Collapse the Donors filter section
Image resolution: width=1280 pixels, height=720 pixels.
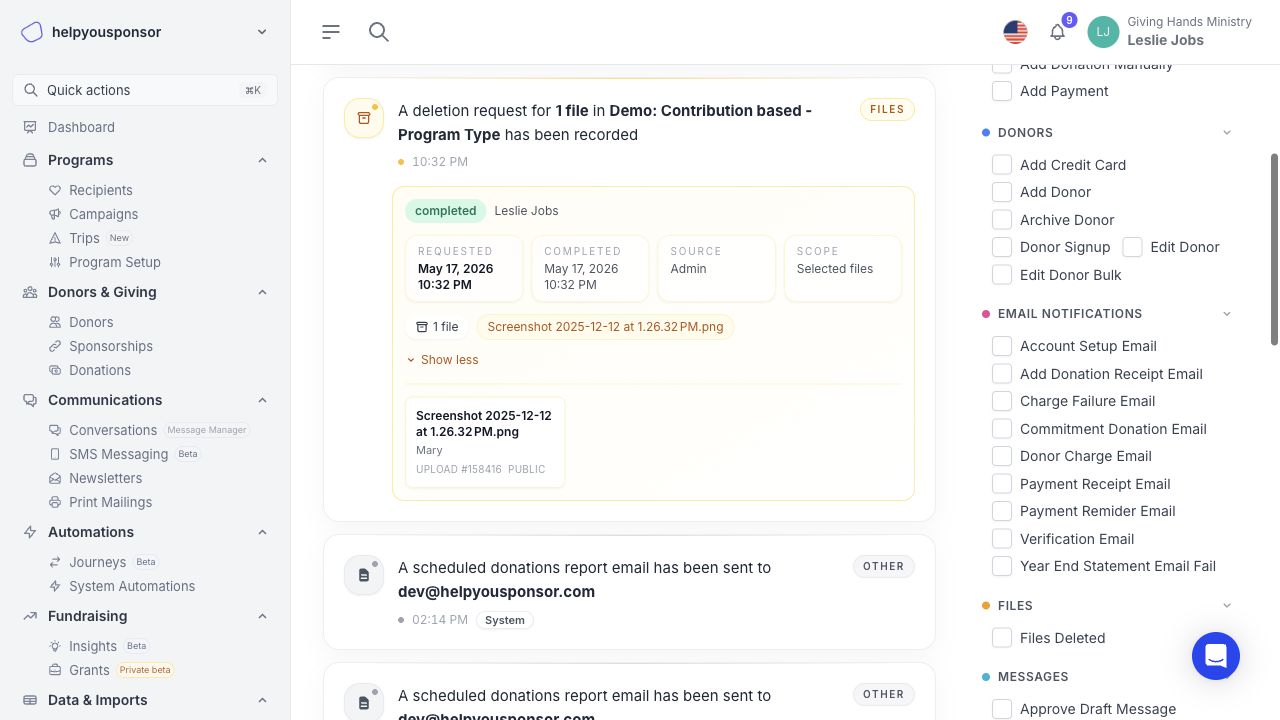coord(1227,133)
